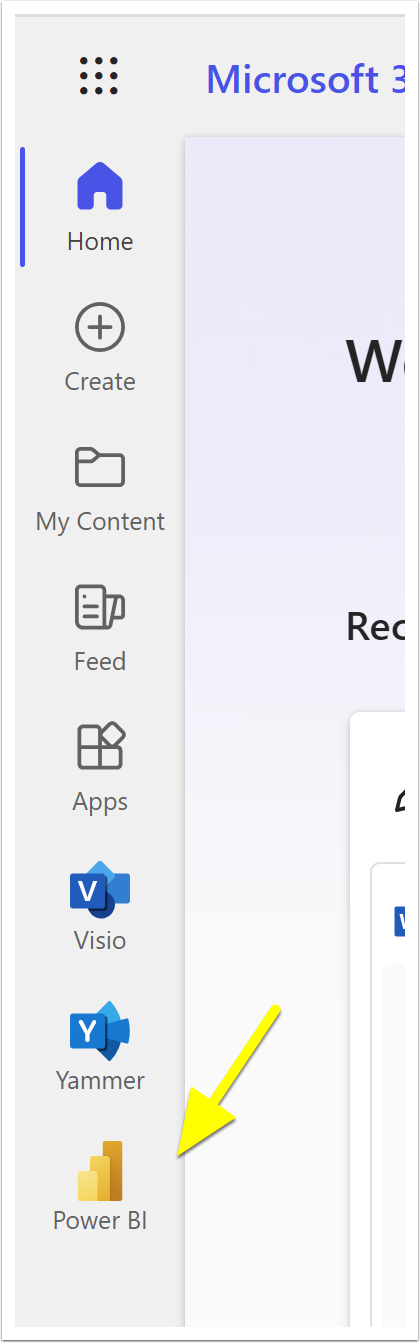Launch Power BI from the yellow bars icon
This screenshot has width=420, height=1343.
click(x=100, y=1170)
